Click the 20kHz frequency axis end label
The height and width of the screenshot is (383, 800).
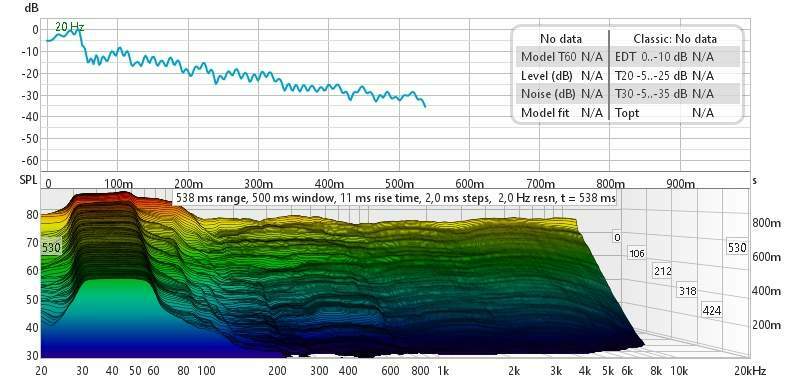(x=751, y=371)
